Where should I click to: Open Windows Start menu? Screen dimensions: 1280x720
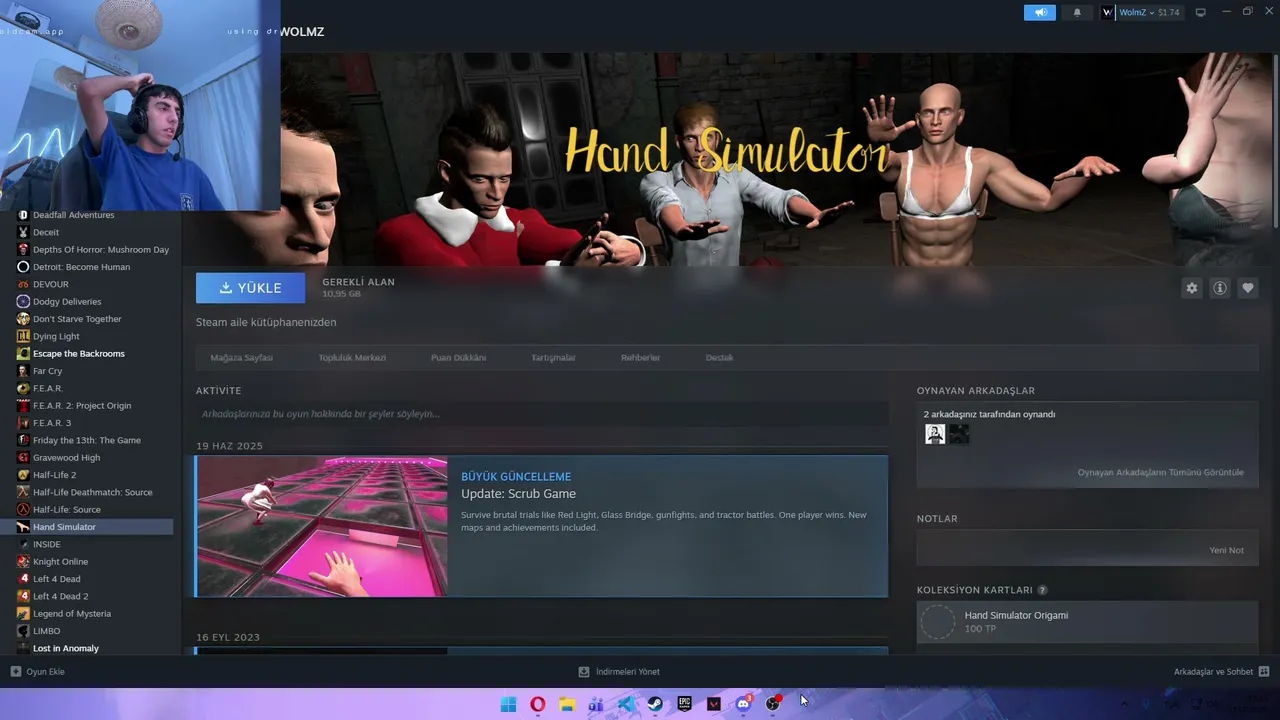pyautogui.click(x=508, y=704)
